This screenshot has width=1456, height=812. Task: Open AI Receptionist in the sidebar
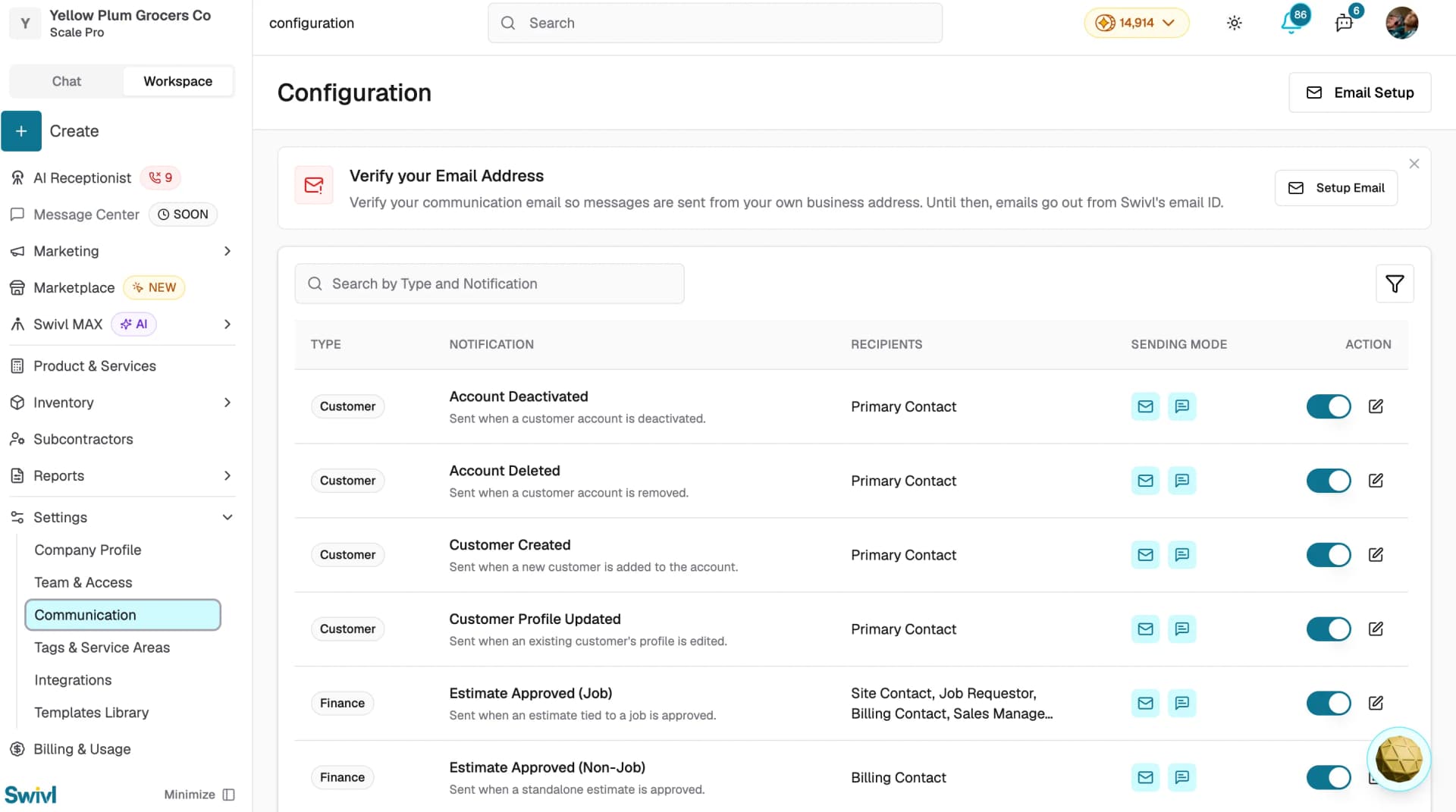click(82, 178)
